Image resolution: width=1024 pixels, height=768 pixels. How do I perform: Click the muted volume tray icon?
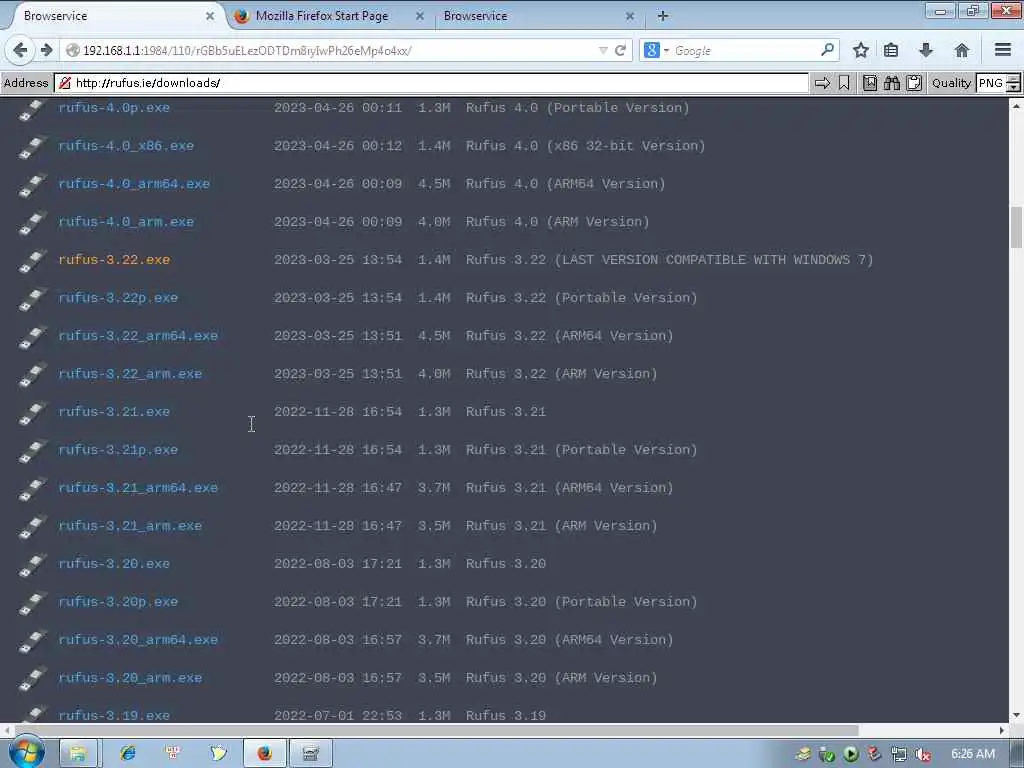coord(923,754)
